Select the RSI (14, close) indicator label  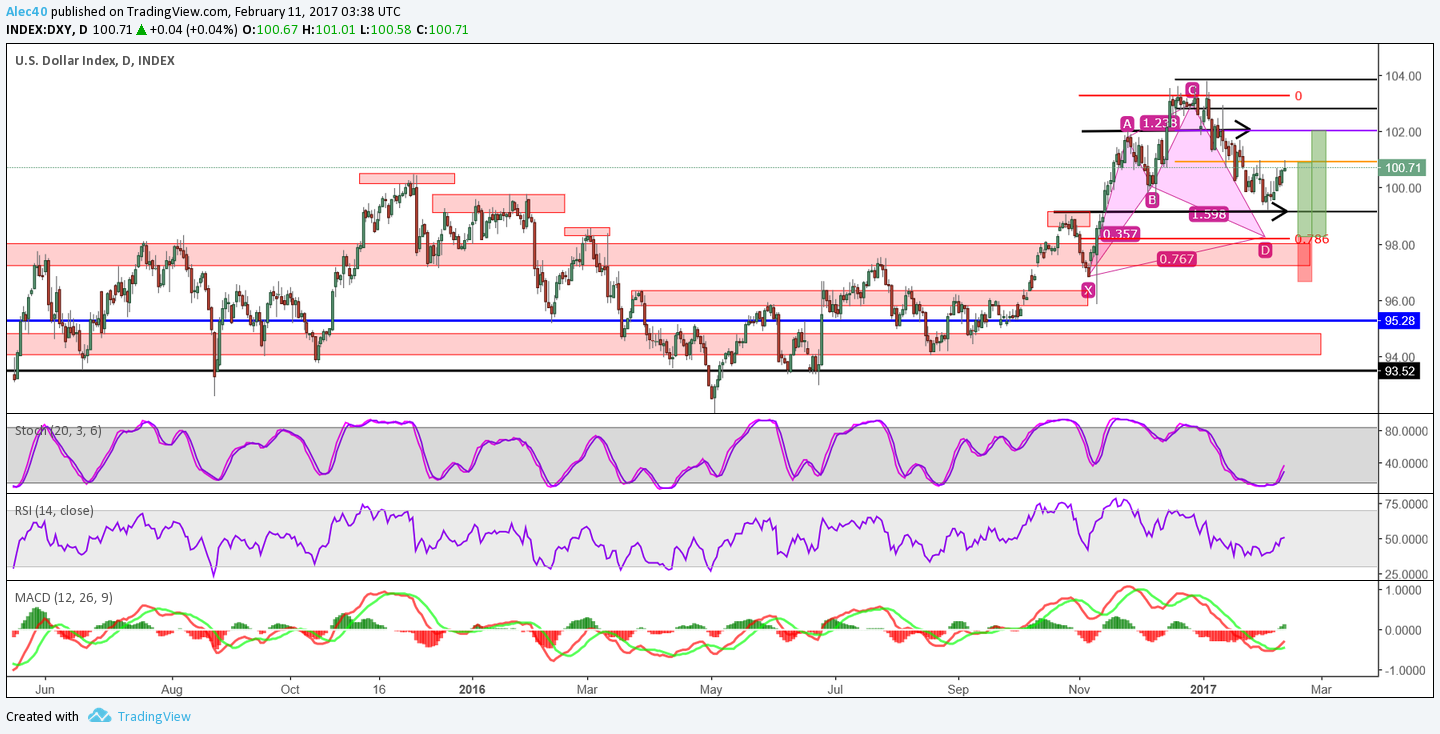54,511
